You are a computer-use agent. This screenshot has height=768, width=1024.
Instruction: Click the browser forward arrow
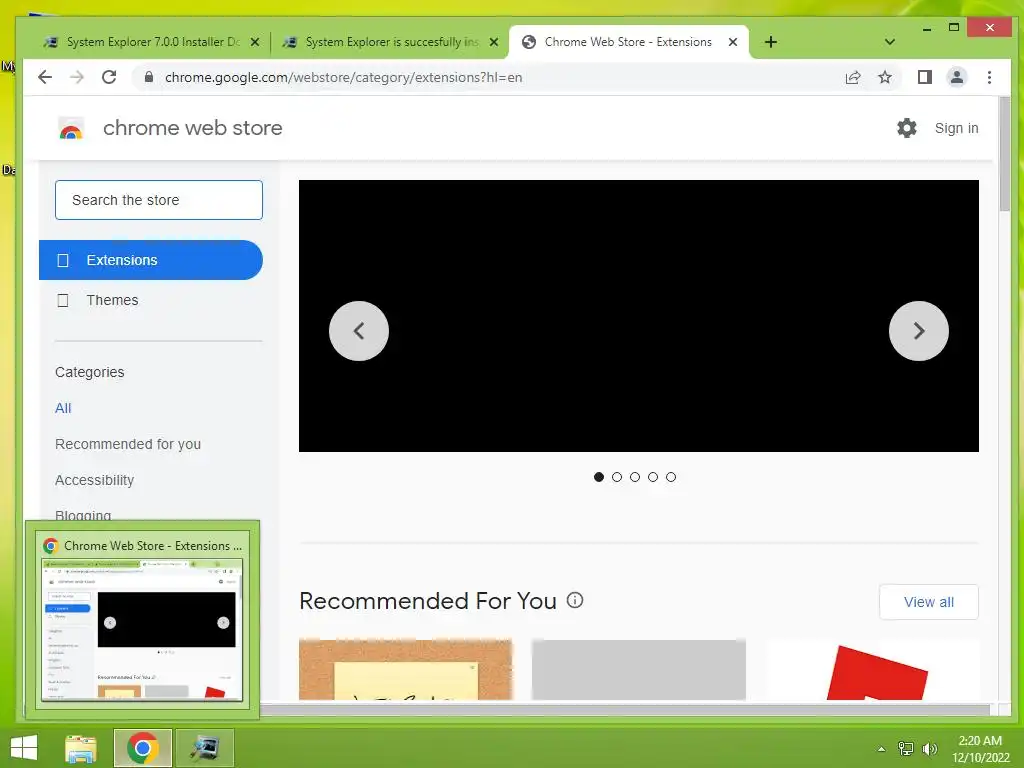(x=77, y=77)
